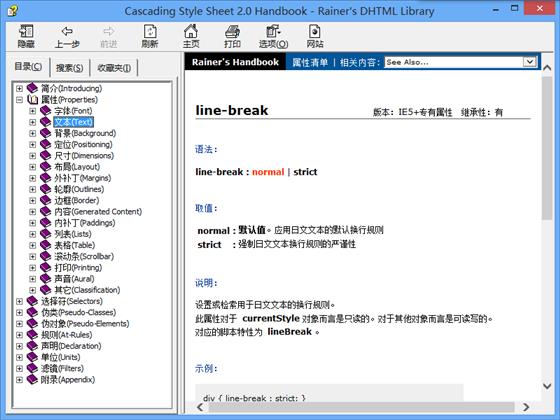Viewport: 560px width, 420px height.
Task: Click the Hide (隐藏) toolbar icon
Action: (26, 32)
